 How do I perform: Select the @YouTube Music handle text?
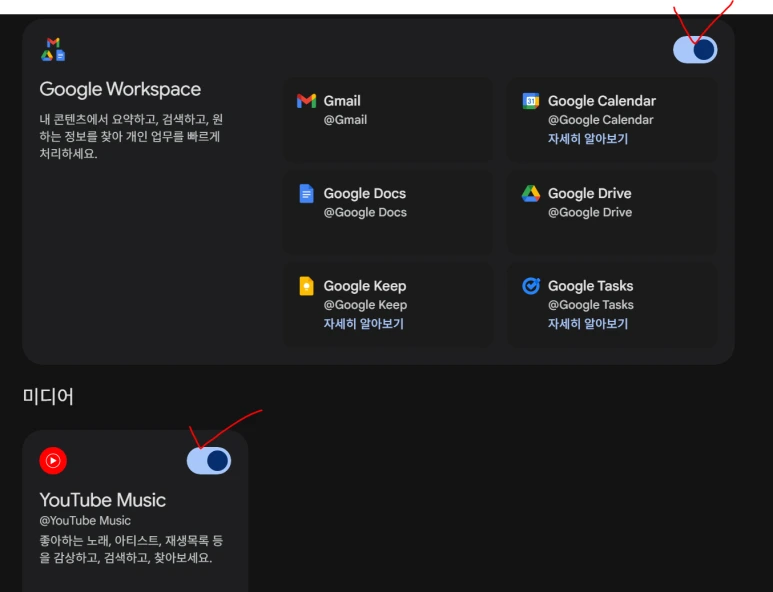click(x=85, y=521)
